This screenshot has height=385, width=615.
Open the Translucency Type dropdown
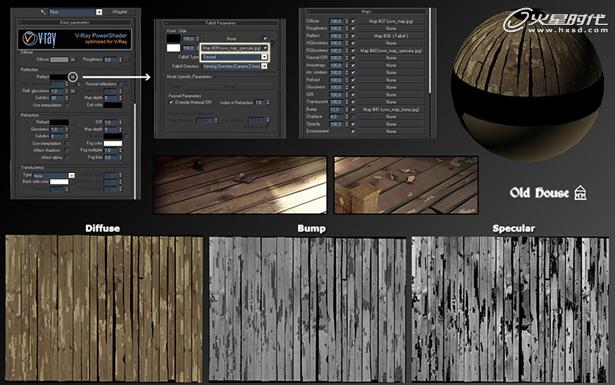(x=53, y=175)
